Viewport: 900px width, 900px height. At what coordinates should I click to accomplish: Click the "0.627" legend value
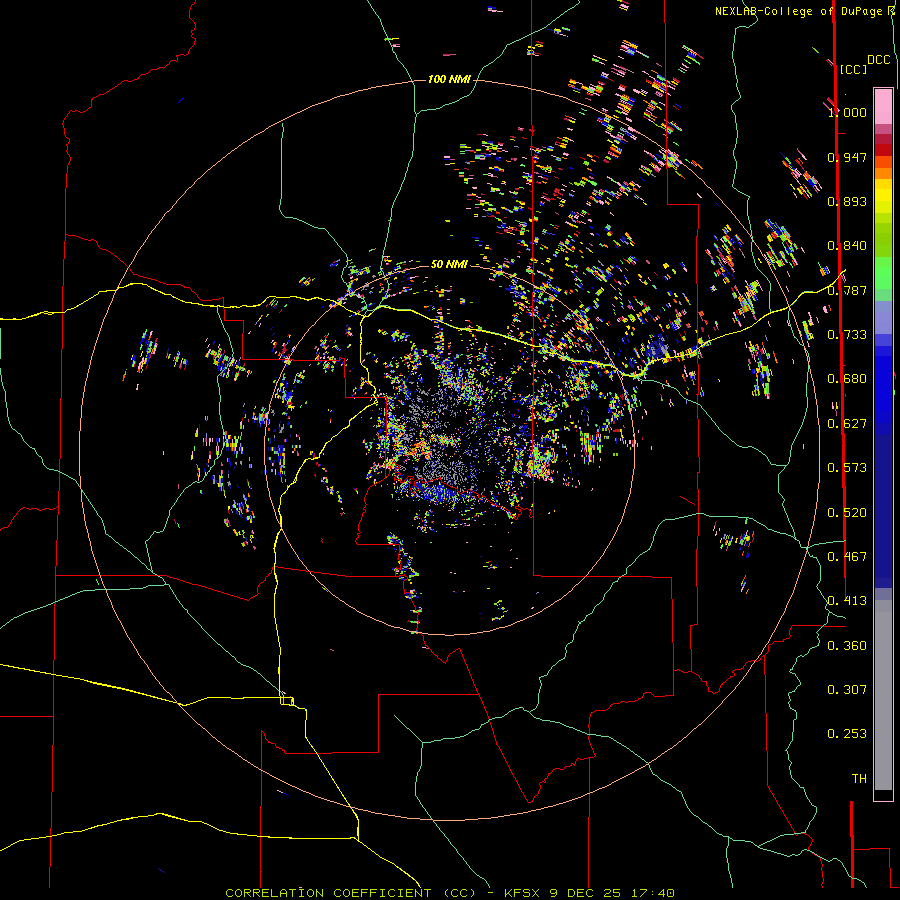(x=847, y=424)
